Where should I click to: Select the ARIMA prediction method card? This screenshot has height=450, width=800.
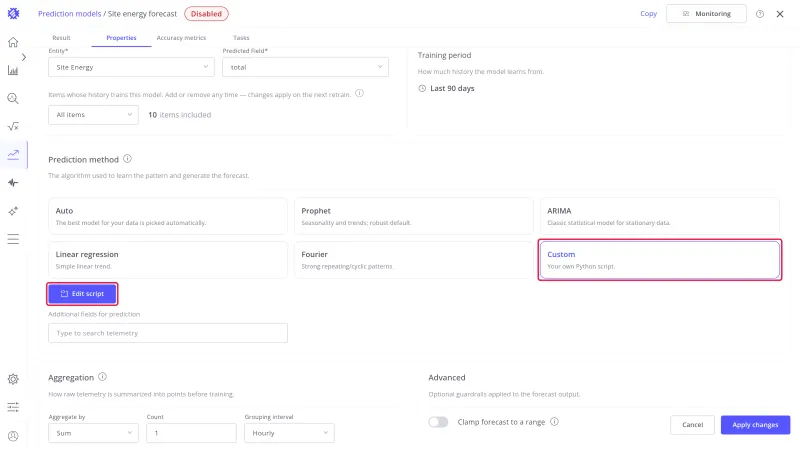[660, 216]
